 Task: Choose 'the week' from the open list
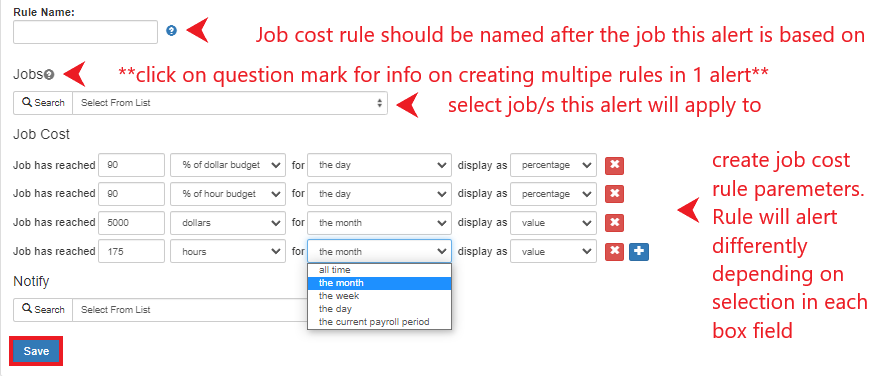379,296
